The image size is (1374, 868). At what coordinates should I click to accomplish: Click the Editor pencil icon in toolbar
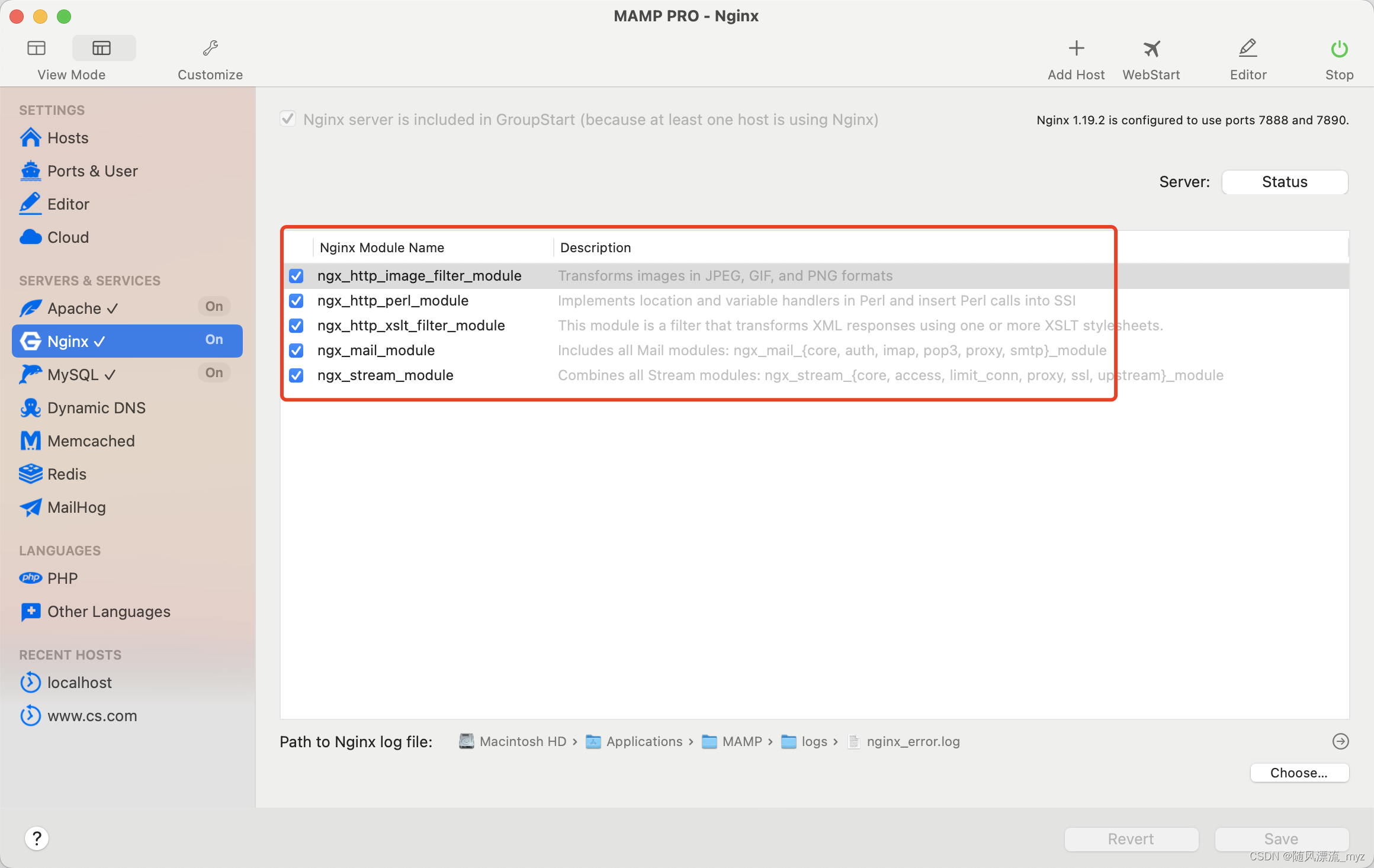pyautogui.click(x=1248, y=49)
